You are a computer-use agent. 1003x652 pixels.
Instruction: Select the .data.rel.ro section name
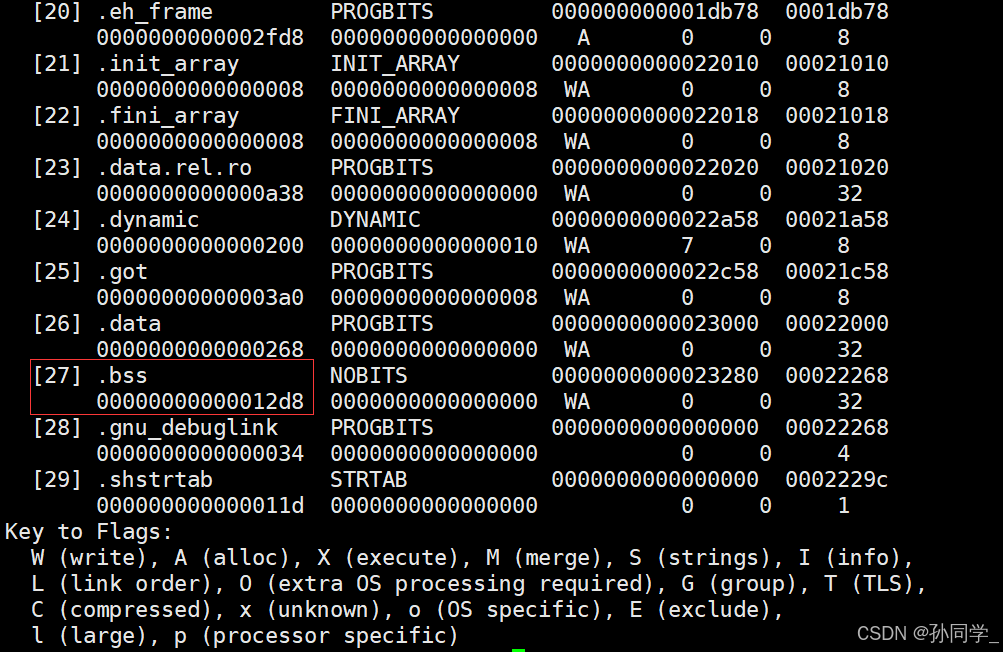click(174, 168)
